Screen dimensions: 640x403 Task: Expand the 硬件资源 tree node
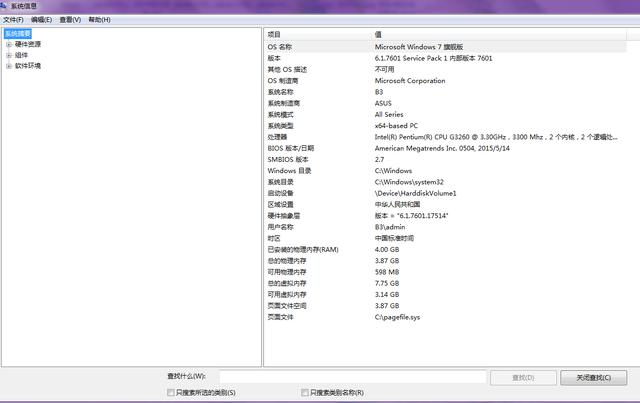(x=9, y=45)
